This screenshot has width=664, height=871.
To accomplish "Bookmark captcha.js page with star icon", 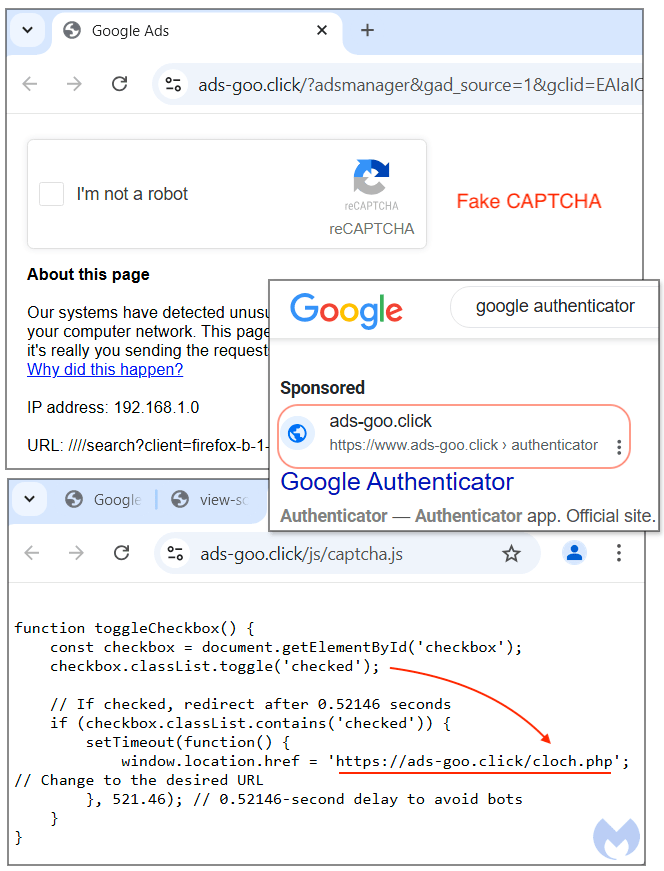I will 511,553.
